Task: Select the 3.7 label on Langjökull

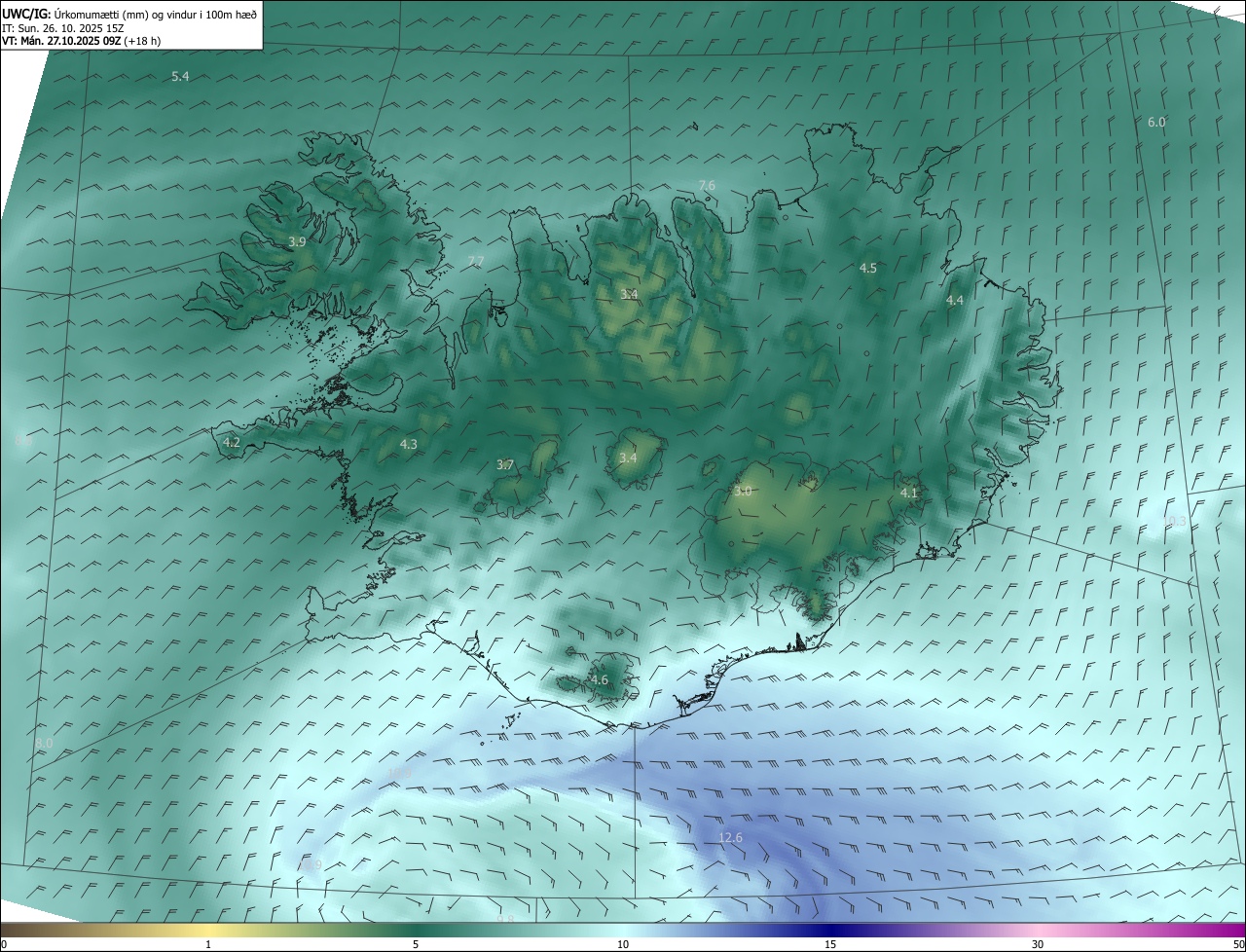Action: pyautogui.click(x=504, y=465)
